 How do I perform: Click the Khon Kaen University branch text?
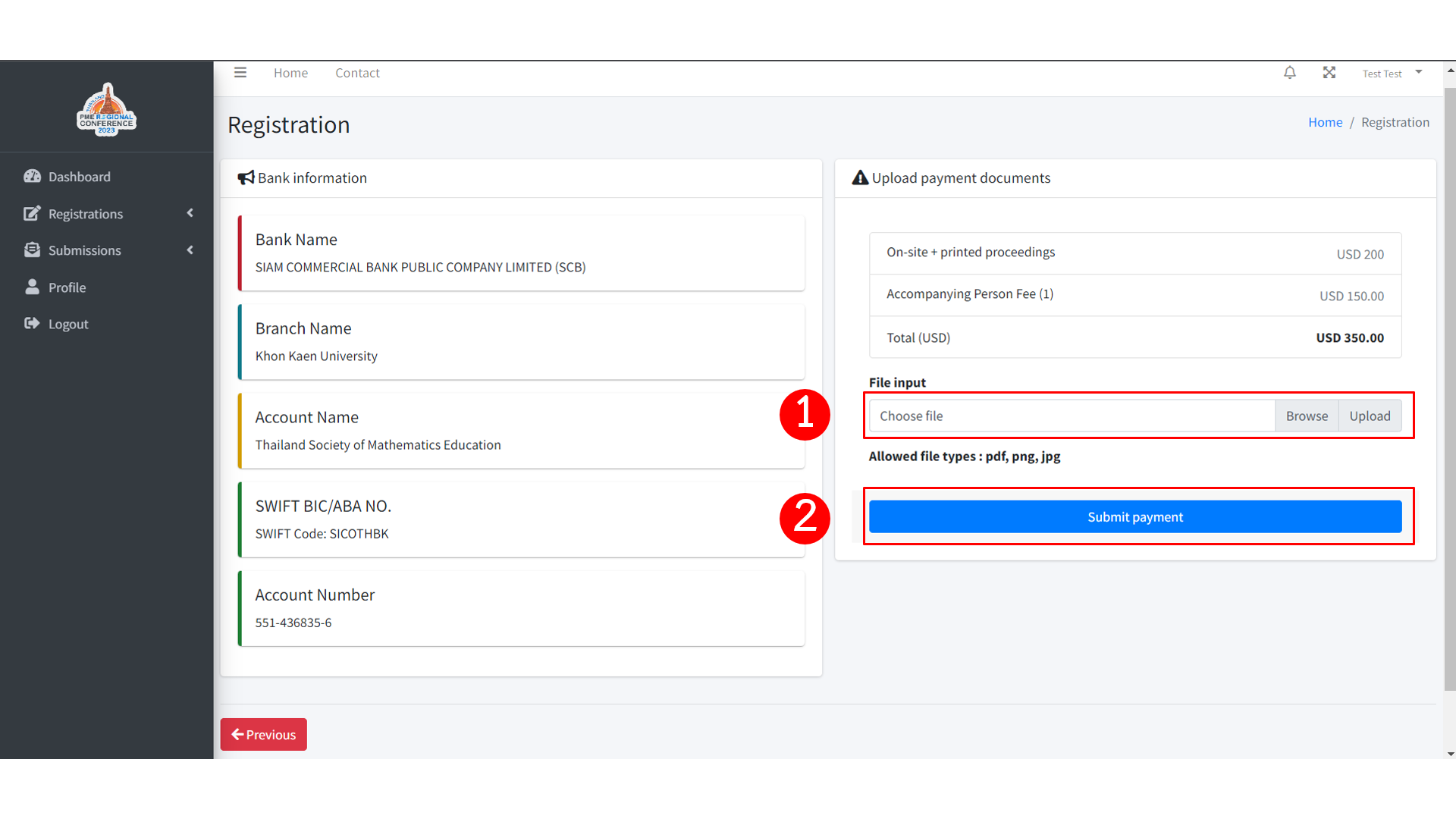click(x=316, y=356)
